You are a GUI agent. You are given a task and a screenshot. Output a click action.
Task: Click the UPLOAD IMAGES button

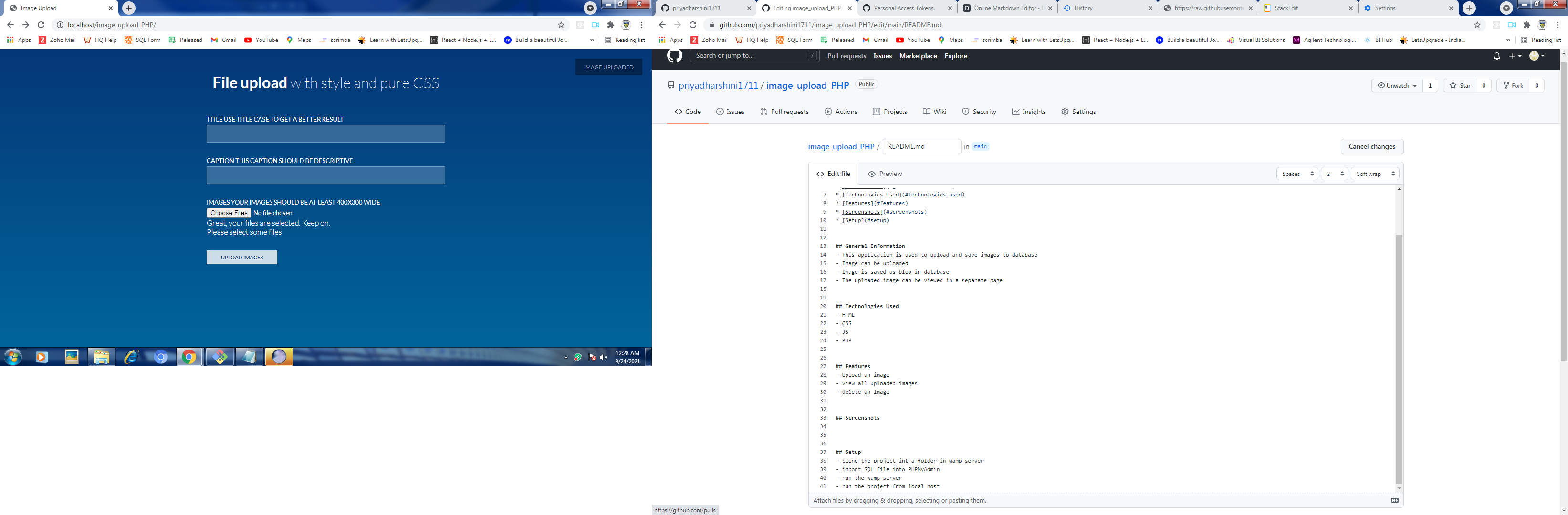(241, 257)
